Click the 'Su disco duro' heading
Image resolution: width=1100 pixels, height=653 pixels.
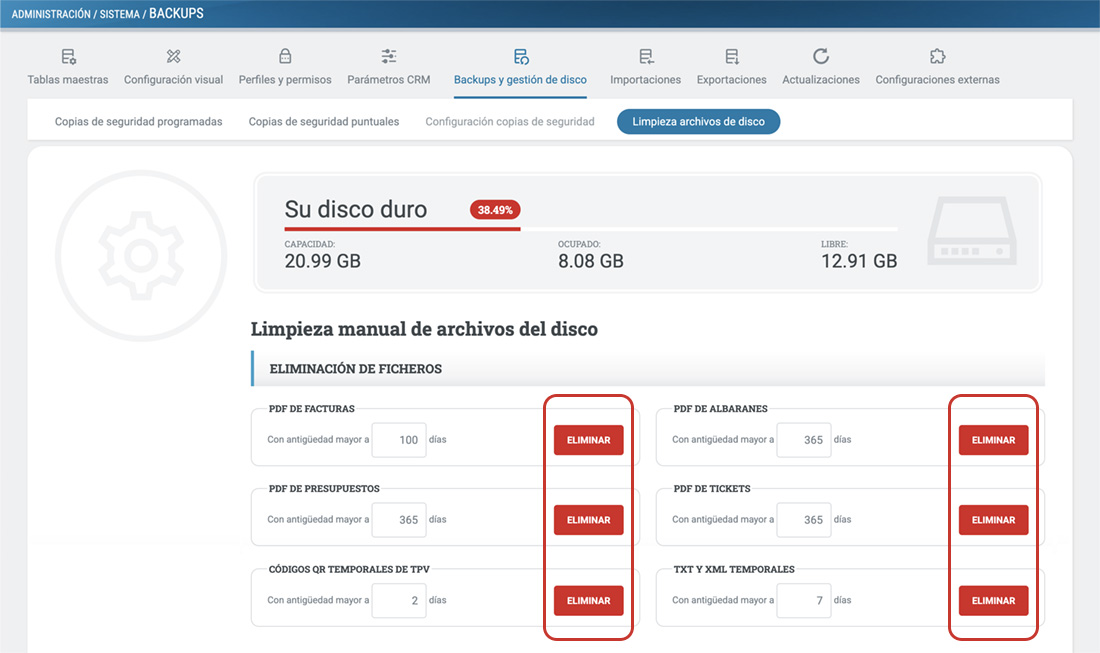coord(356,209)
